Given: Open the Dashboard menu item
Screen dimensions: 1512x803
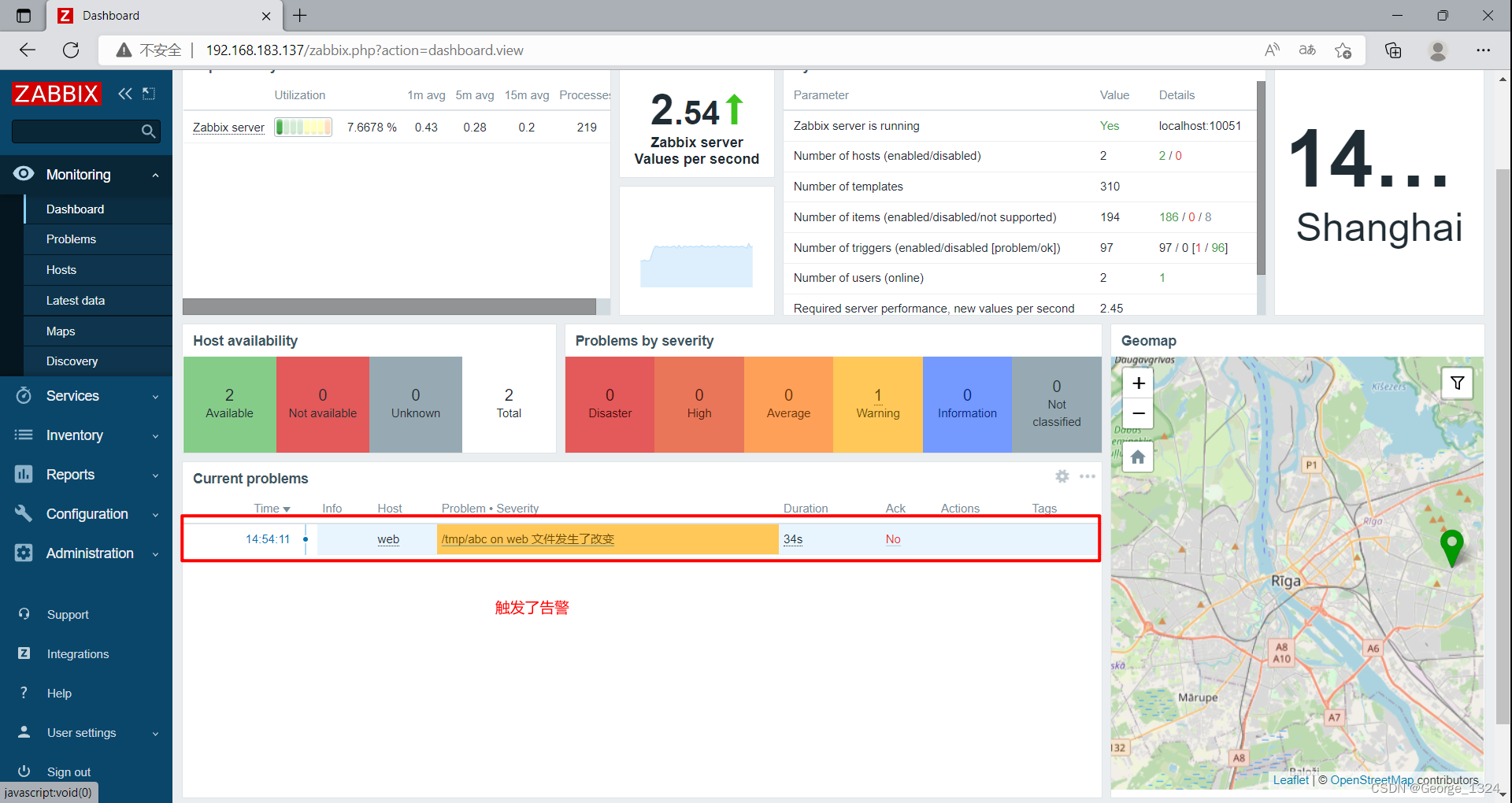Looking at the screenshot, I should tap(98, 209).
